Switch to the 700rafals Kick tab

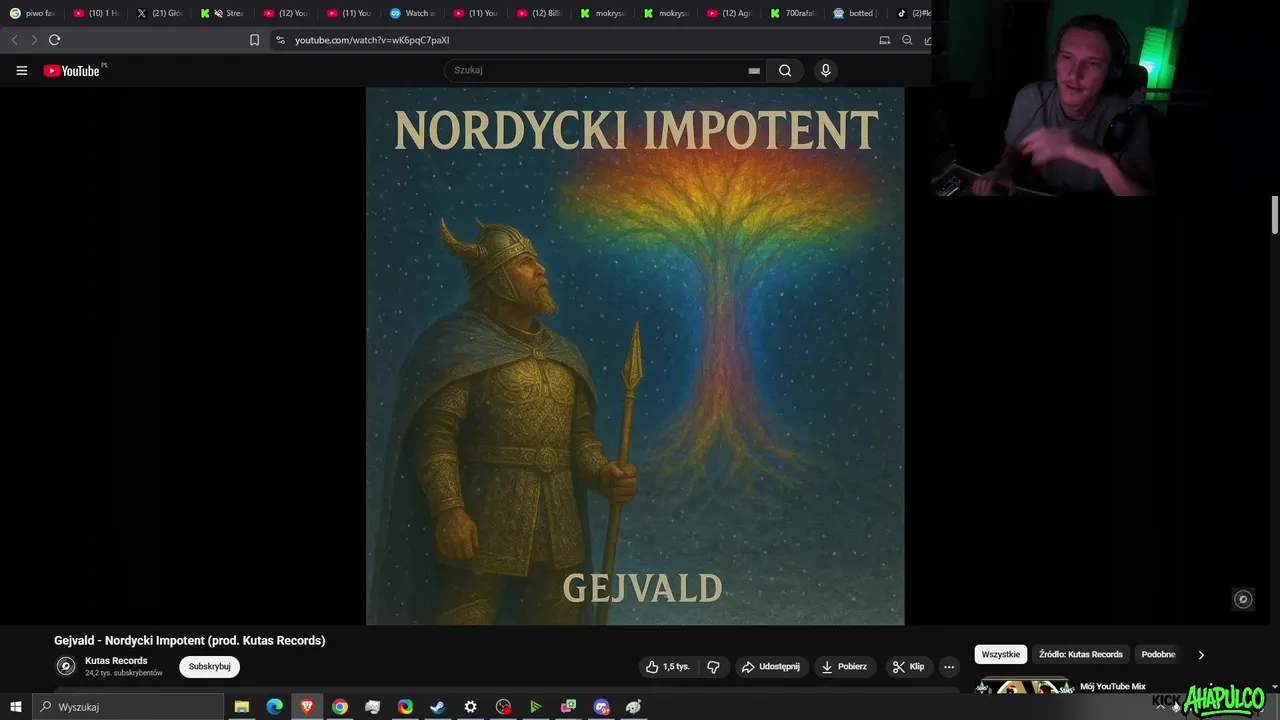click(x=792, y=13)
